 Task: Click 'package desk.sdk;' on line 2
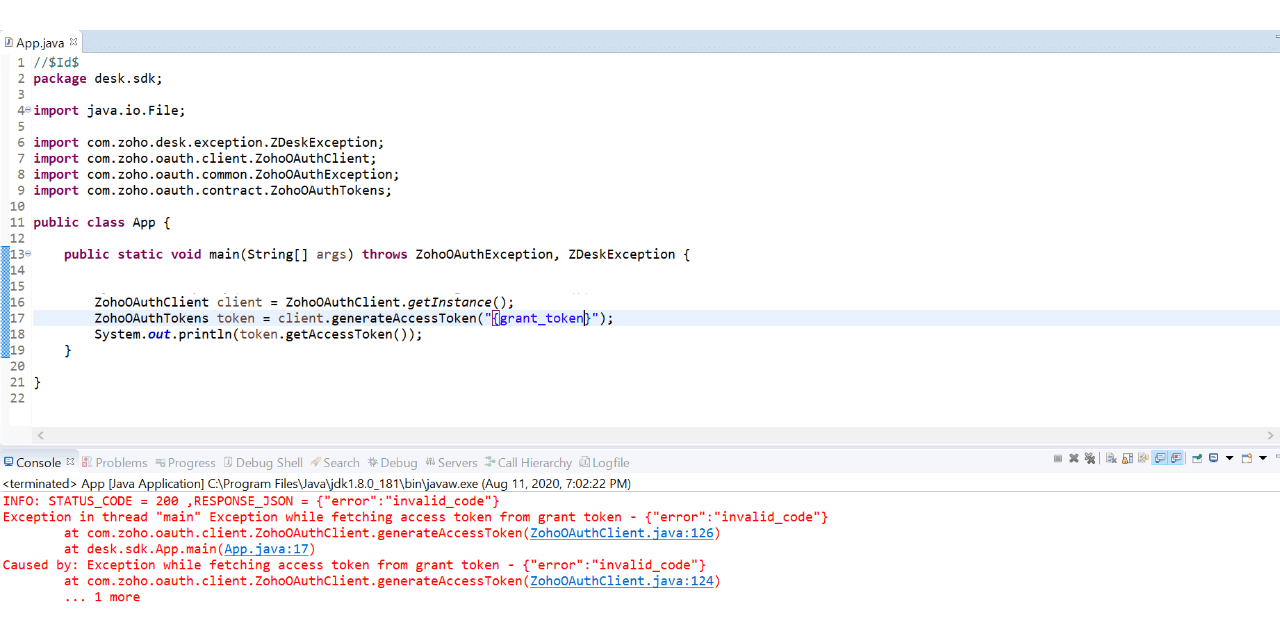point(97,78)
